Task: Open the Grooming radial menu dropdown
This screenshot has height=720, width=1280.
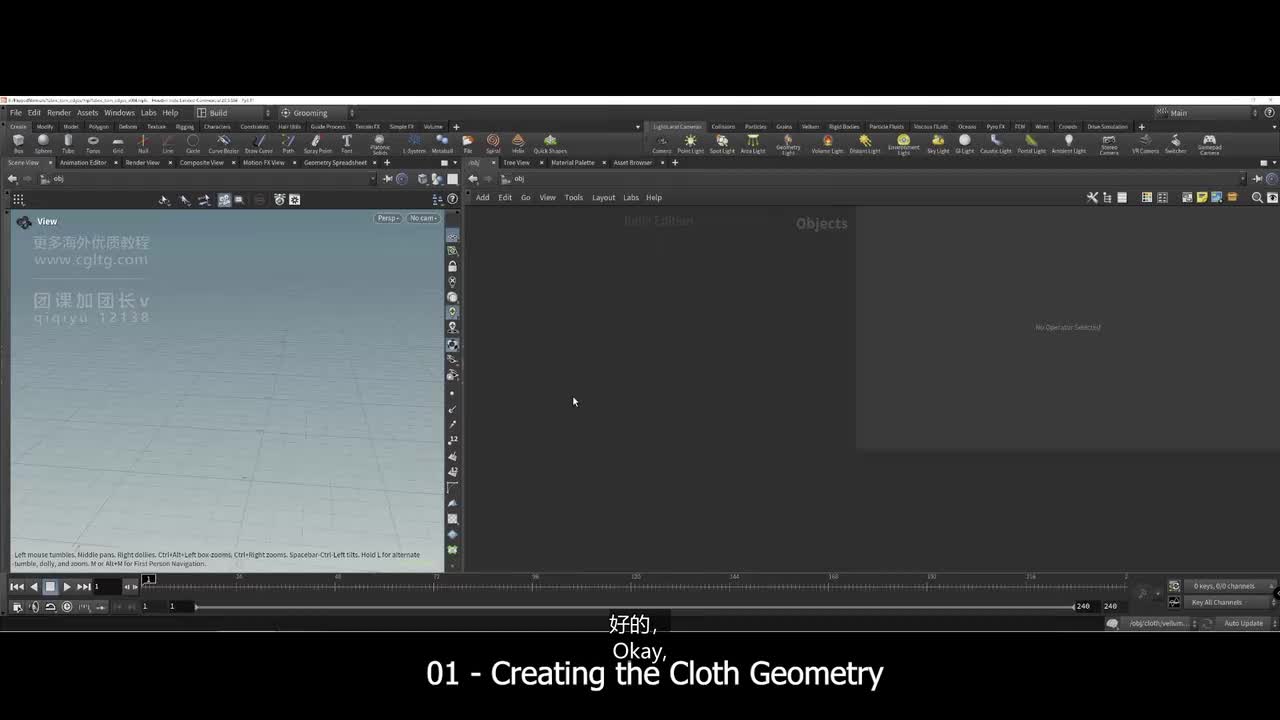Action: click(x=319, y=113)
